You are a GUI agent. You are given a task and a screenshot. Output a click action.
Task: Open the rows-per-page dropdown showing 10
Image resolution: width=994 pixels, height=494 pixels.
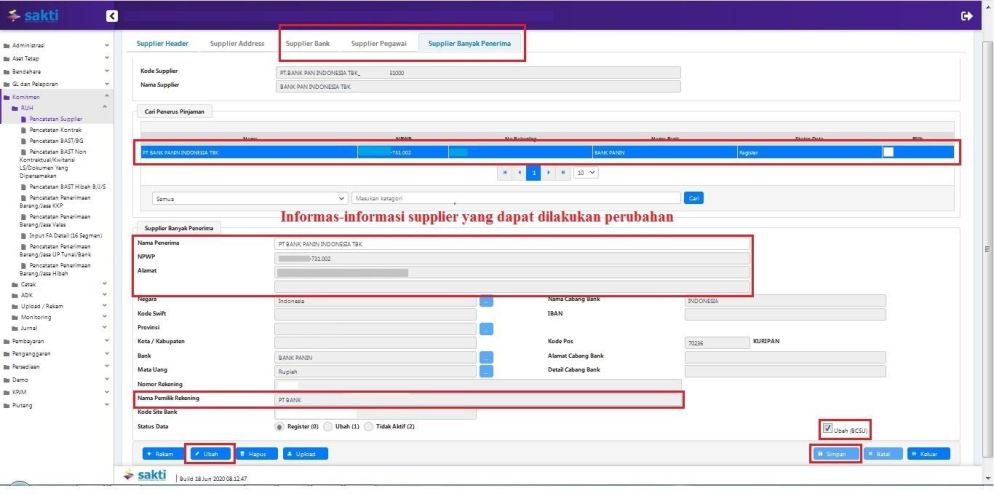pos(587,172)
